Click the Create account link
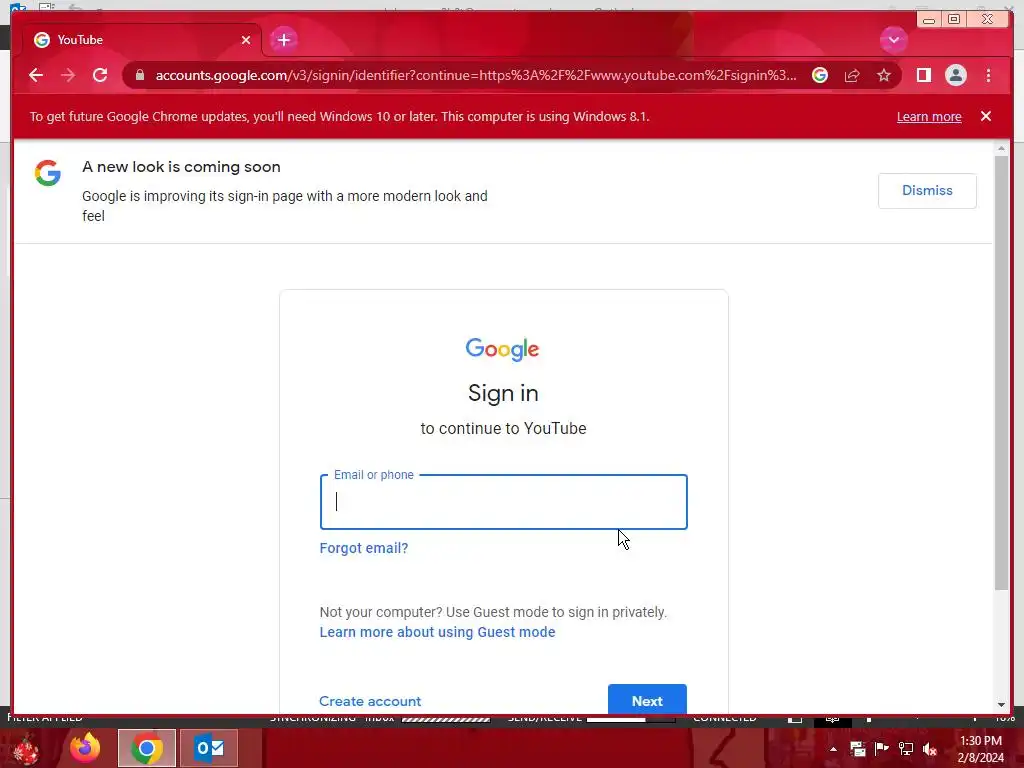1024x768 pixels. click(370, 701)
